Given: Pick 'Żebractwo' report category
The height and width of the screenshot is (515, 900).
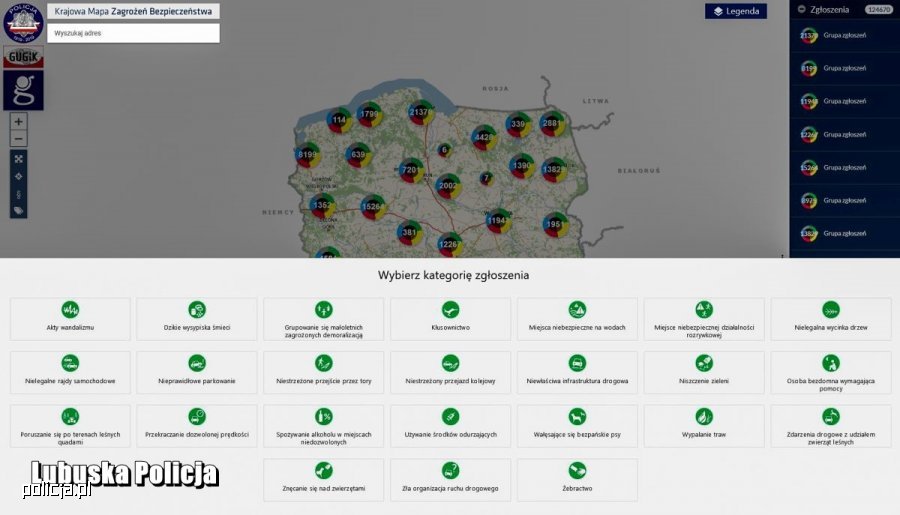Looking at the screenshot, I should click(577, 480).
